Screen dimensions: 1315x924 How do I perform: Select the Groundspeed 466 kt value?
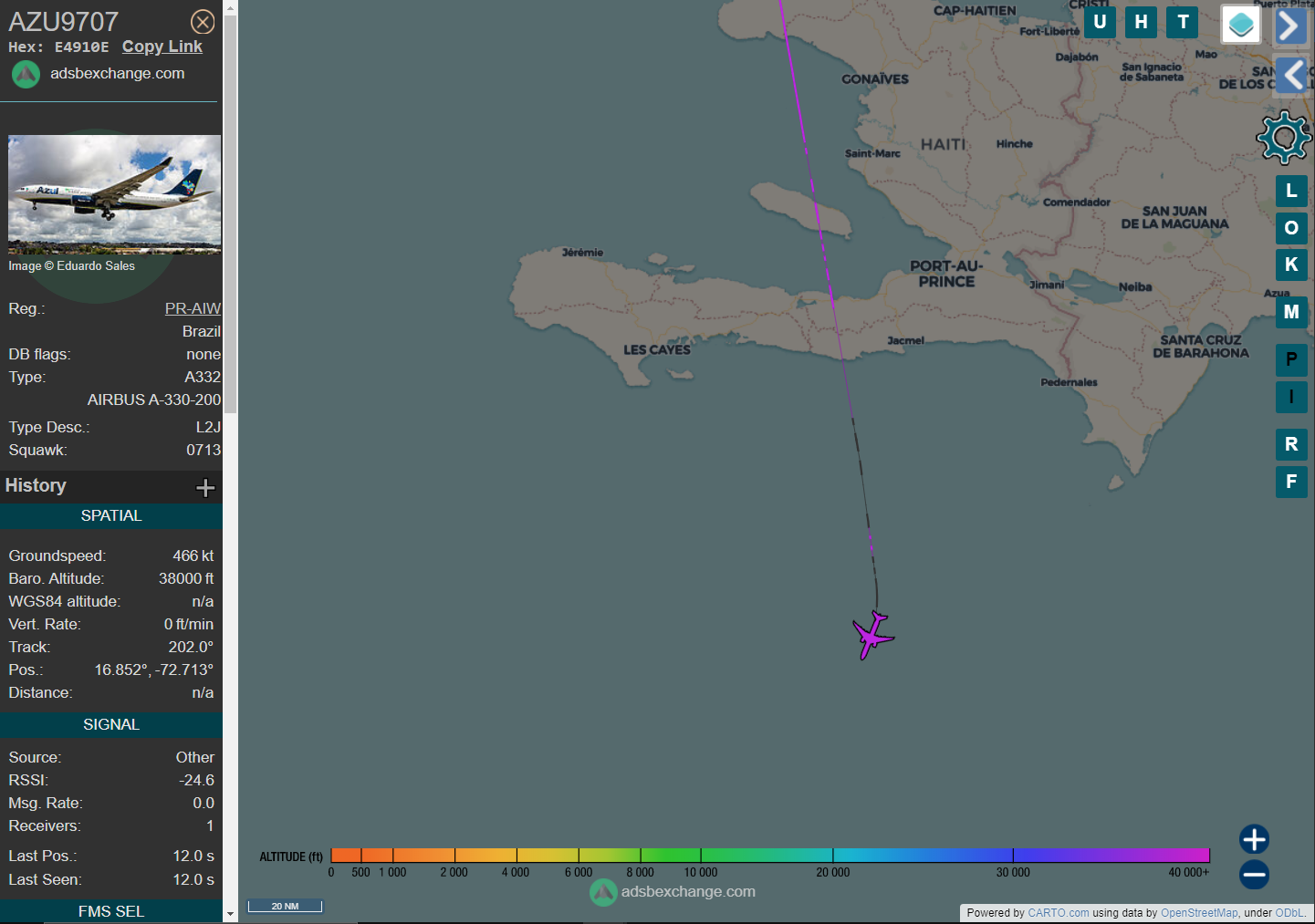coord(193,555)
